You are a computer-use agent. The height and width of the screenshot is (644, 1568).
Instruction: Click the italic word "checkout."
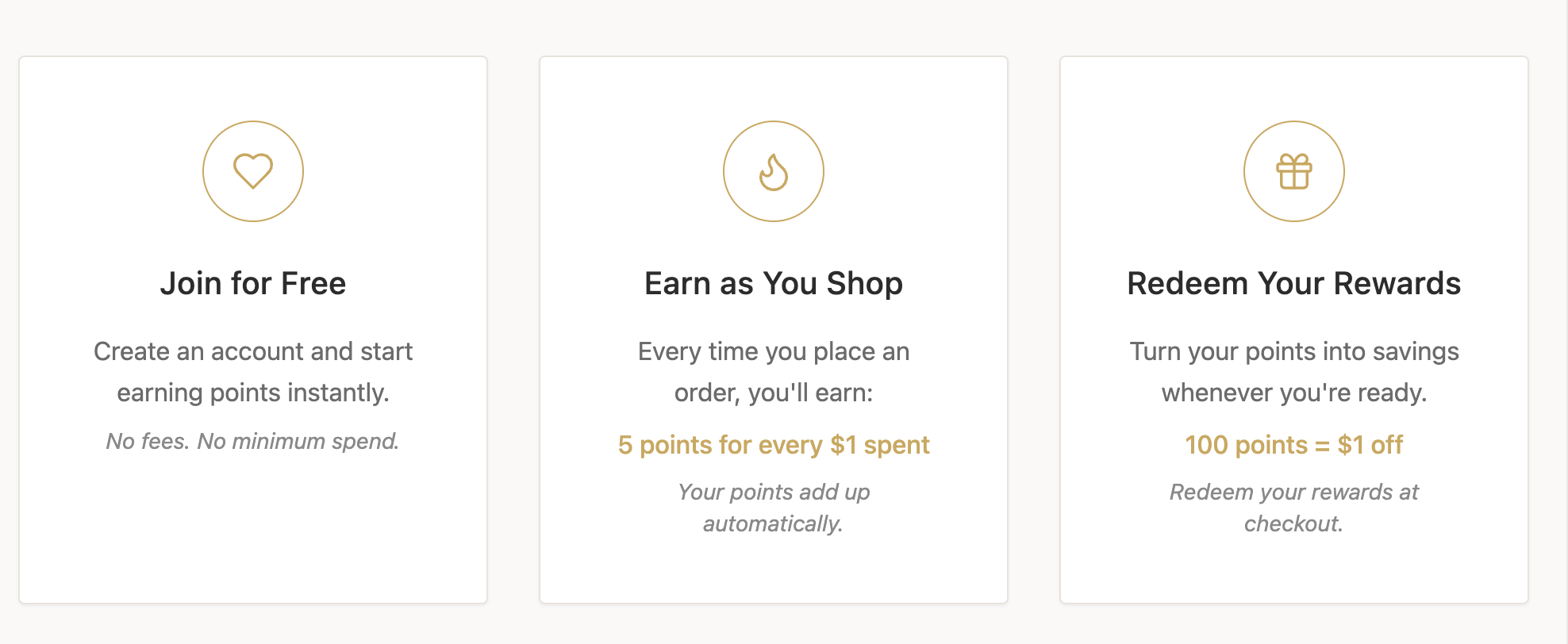(x=1294, y=523)
